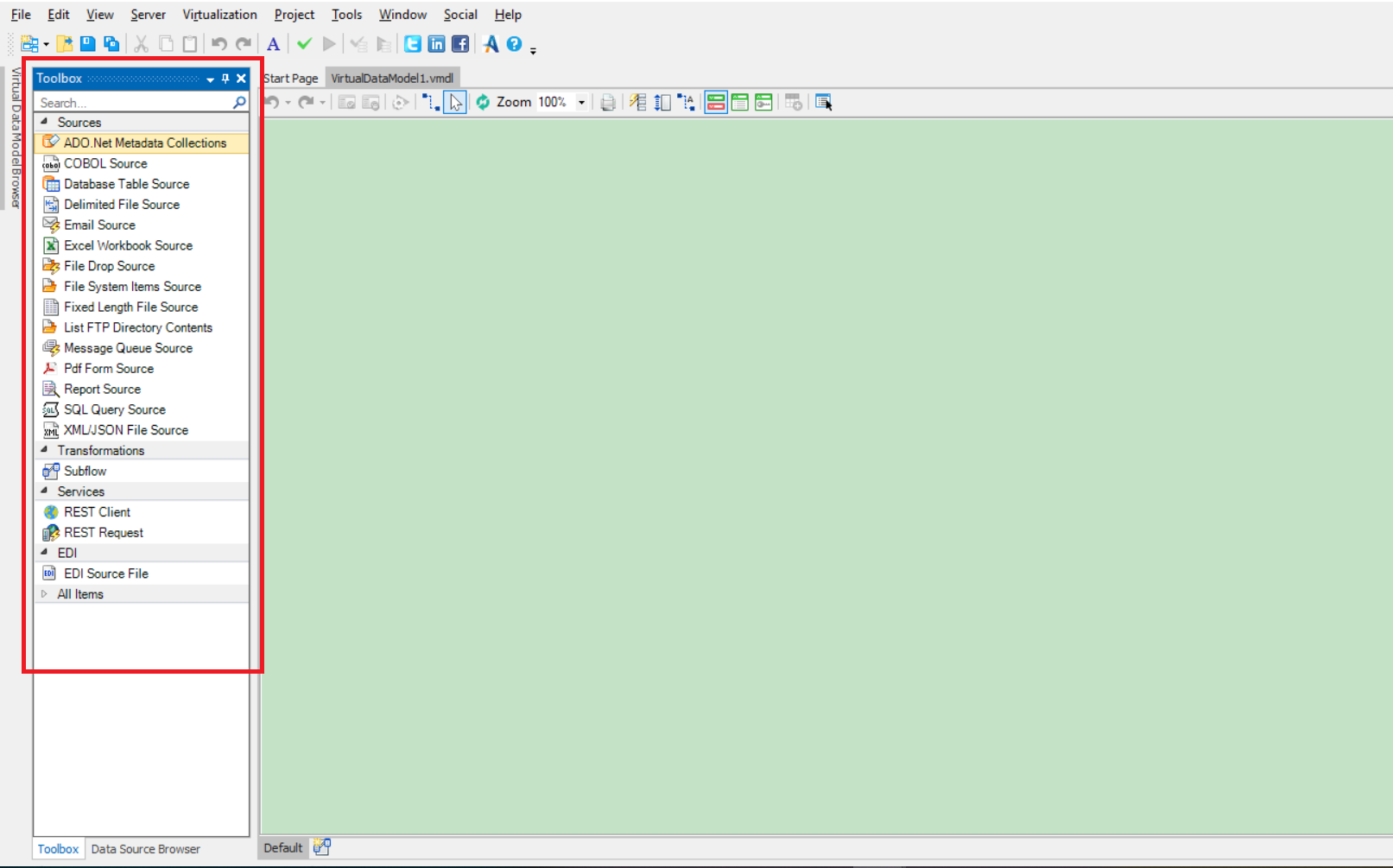Click the Toolbox search input field
The width and height of the screenshot is (1393, 868).
[134, 103]
